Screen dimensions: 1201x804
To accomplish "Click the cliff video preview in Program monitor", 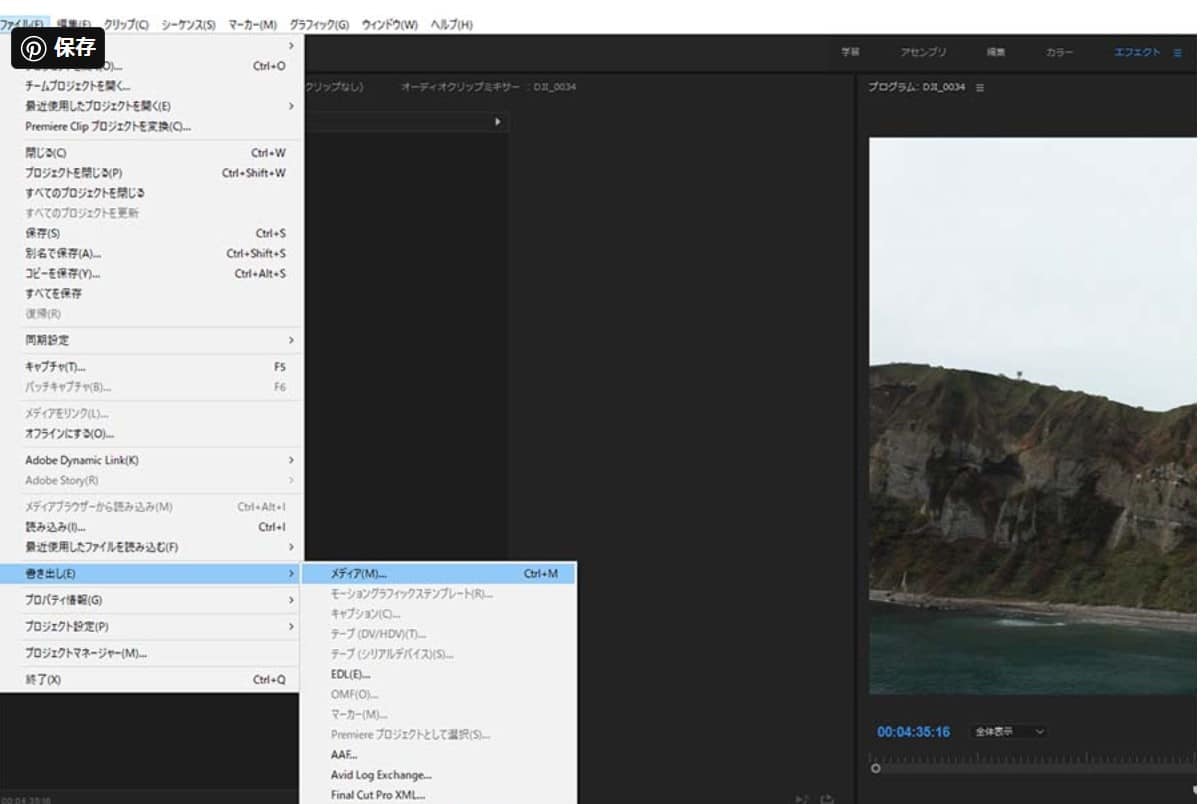I will pyautogui.click(x=1032, y=416).
